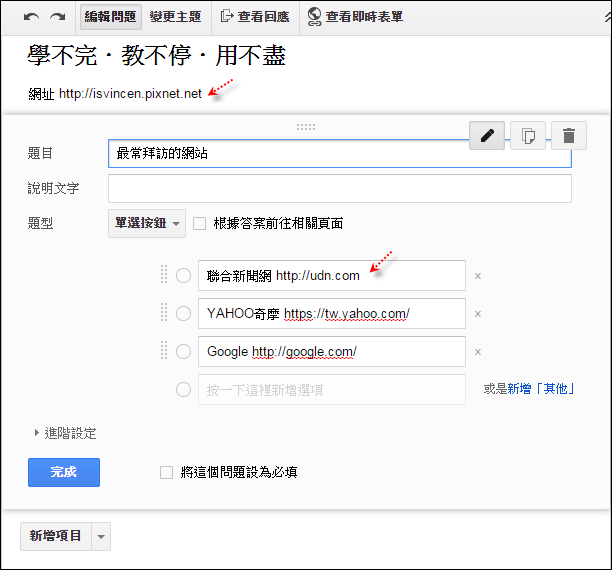The height and width of the screenshot is (570, 612).
Task: Click the pencil edit question icon
Action: 487,135
